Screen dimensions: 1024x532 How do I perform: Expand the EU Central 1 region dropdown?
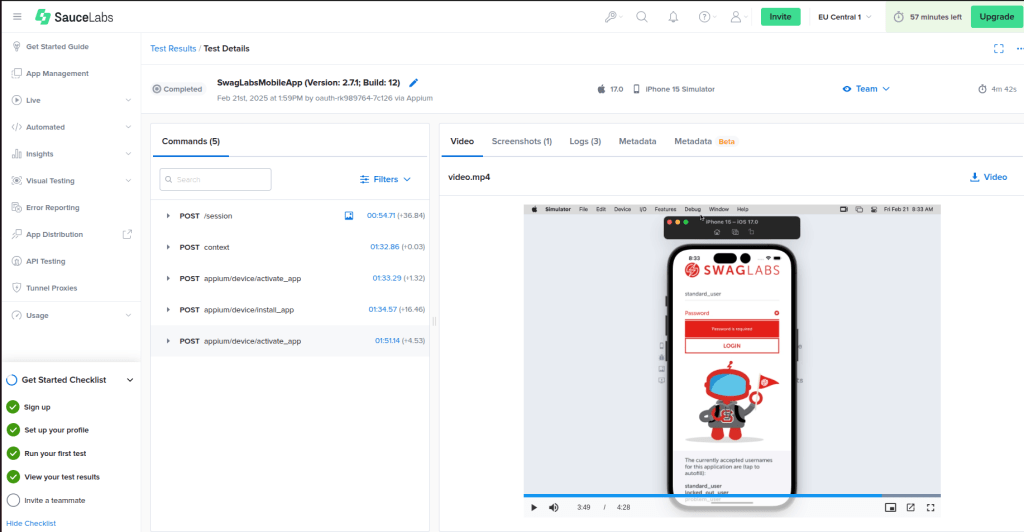coord(845,17)
